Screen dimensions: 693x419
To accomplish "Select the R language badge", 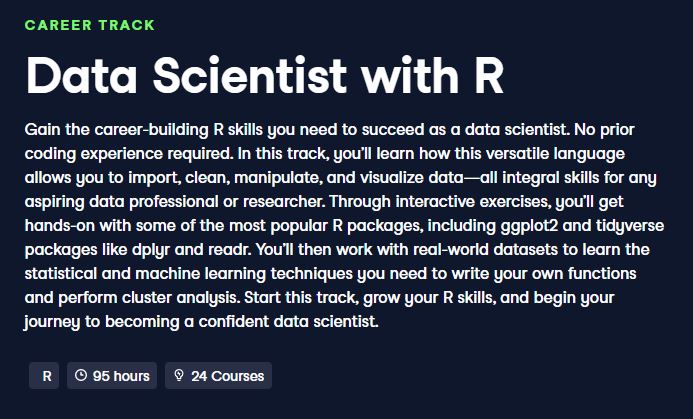I will 45,376.
